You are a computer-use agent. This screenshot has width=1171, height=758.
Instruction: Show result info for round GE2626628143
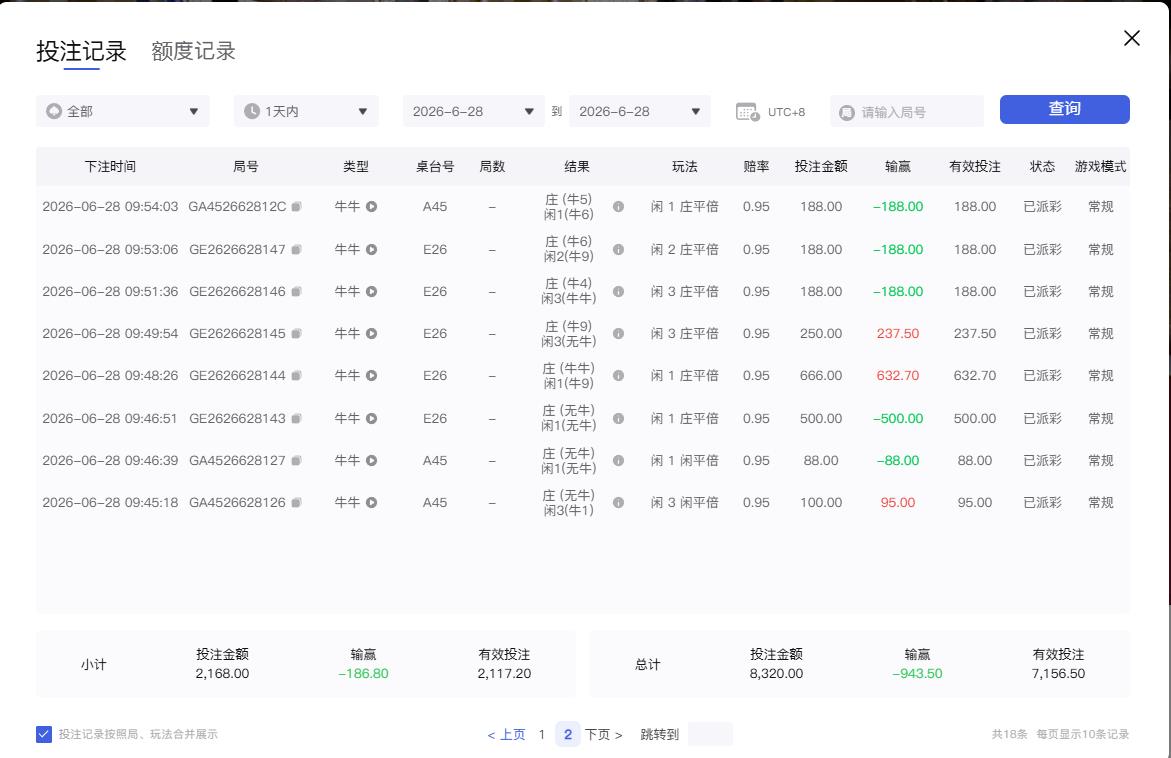(x=618, y=419)
